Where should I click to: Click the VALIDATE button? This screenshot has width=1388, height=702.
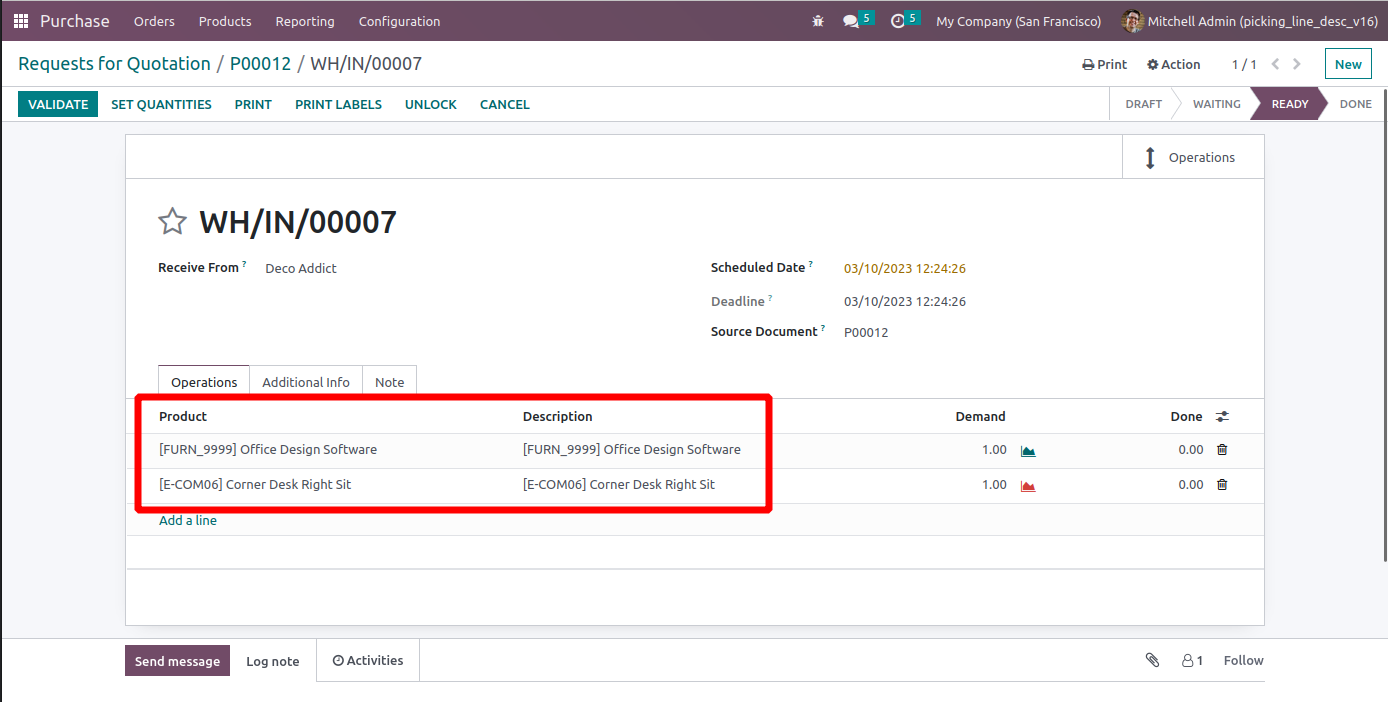(58, 104)
